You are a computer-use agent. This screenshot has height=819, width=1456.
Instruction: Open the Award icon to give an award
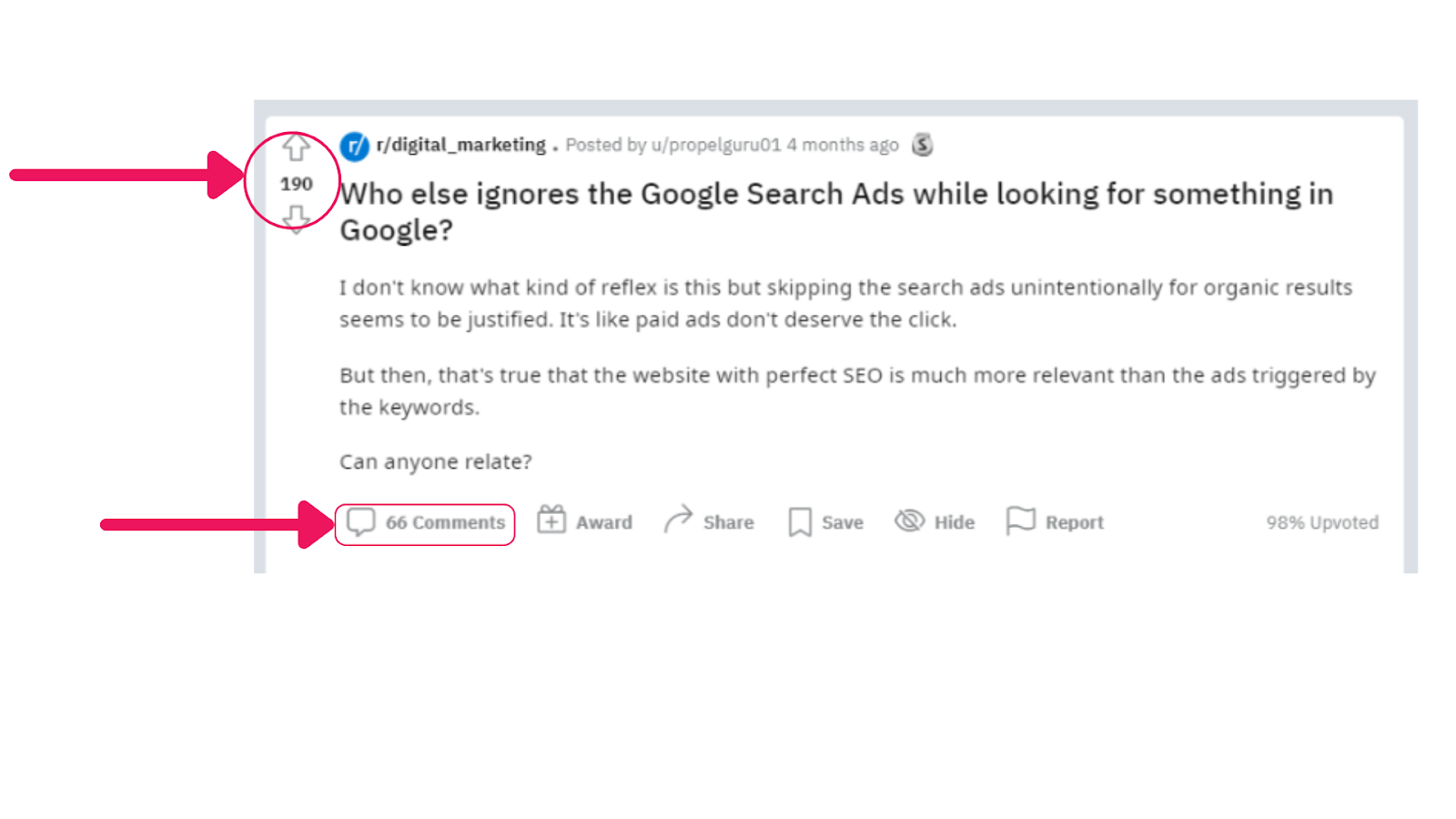(x=552, y=521)
